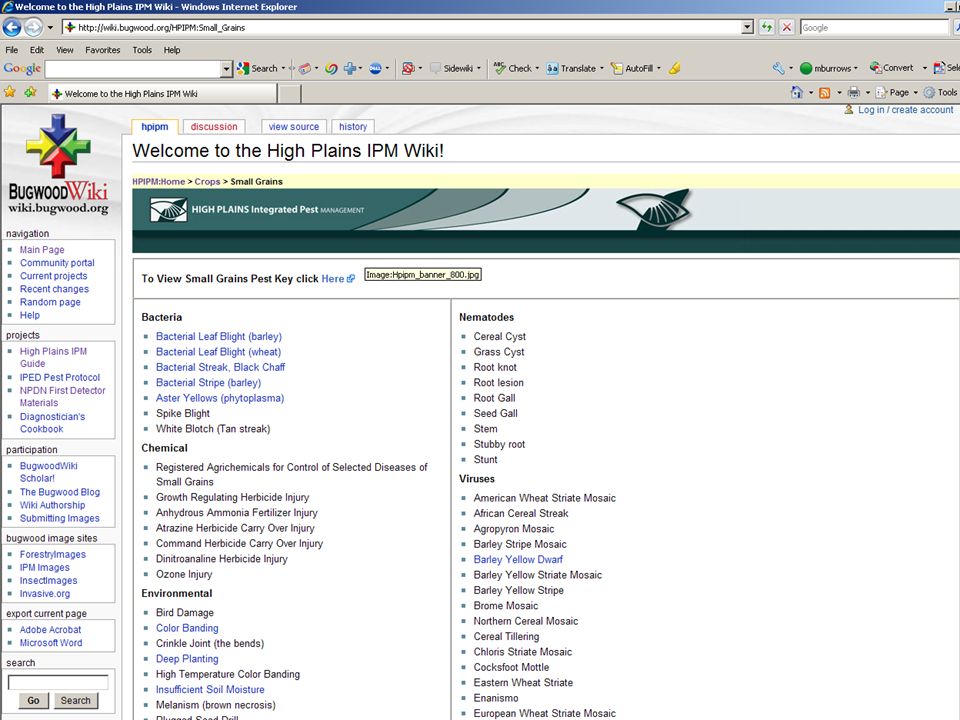Image resolution: width=960 pixels, height=720 pixels.
Task: Open the Color Banding link
Action: (187, 628)
